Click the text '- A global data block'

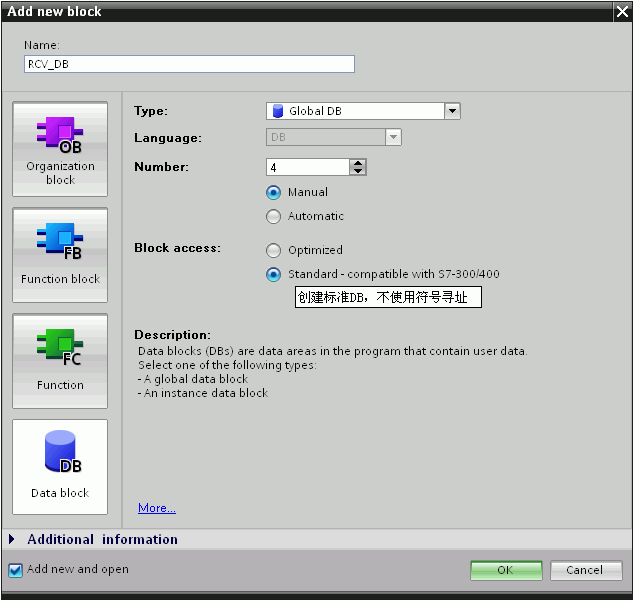(193, 379)
